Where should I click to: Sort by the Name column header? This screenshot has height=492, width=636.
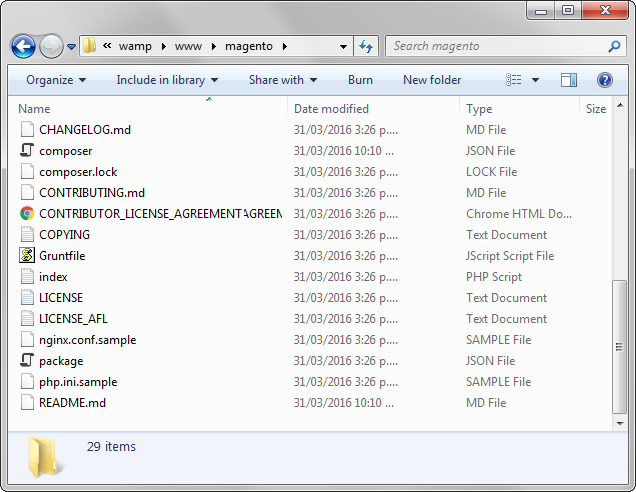(x=34, y=109)
